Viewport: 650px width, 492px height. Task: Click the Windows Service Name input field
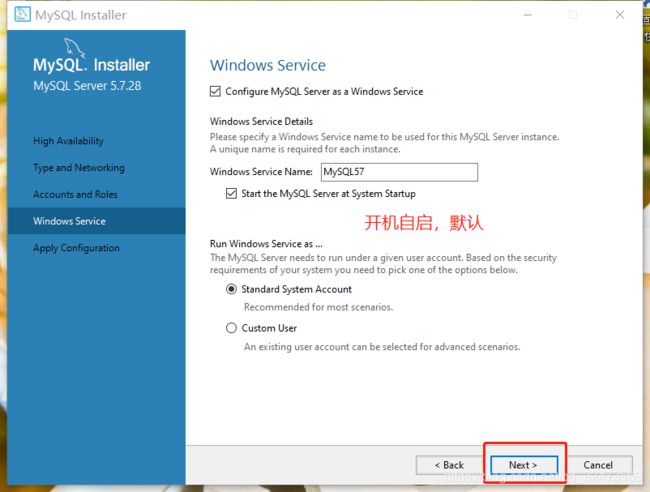tap(399, 172)
